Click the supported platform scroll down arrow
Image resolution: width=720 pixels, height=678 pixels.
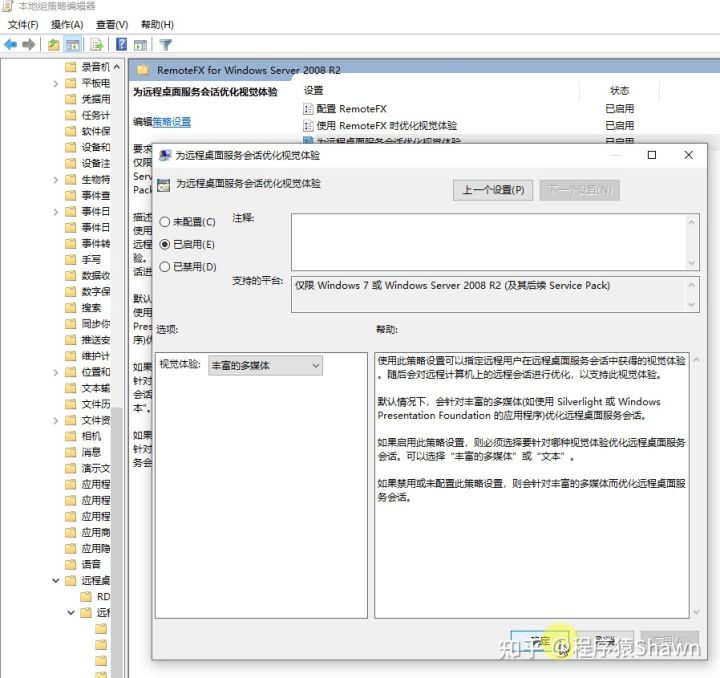pos(692,305)
